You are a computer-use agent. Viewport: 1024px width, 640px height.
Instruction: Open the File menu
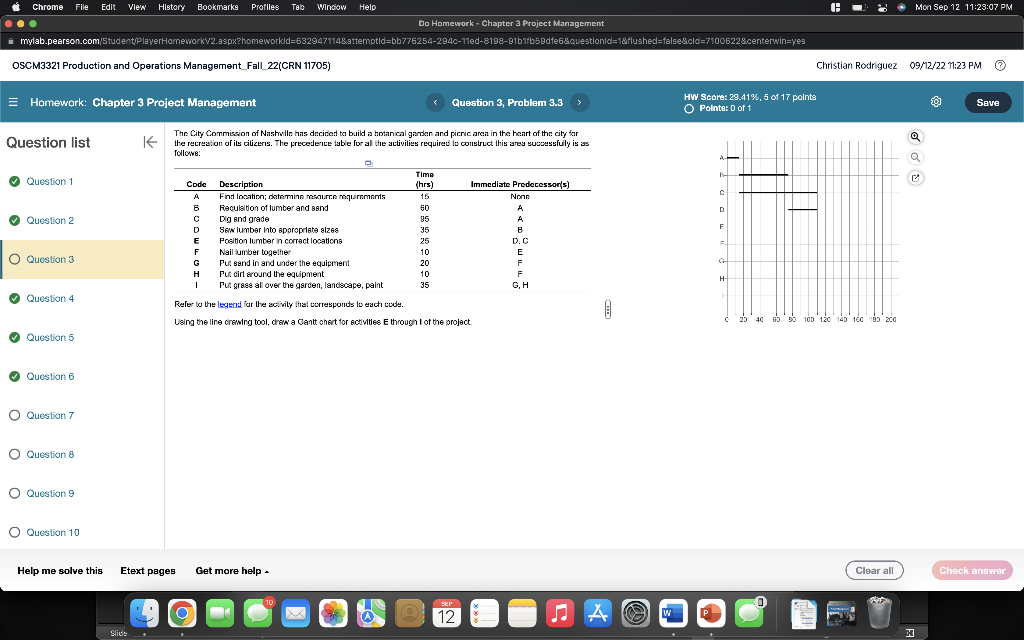click(82, 7)
